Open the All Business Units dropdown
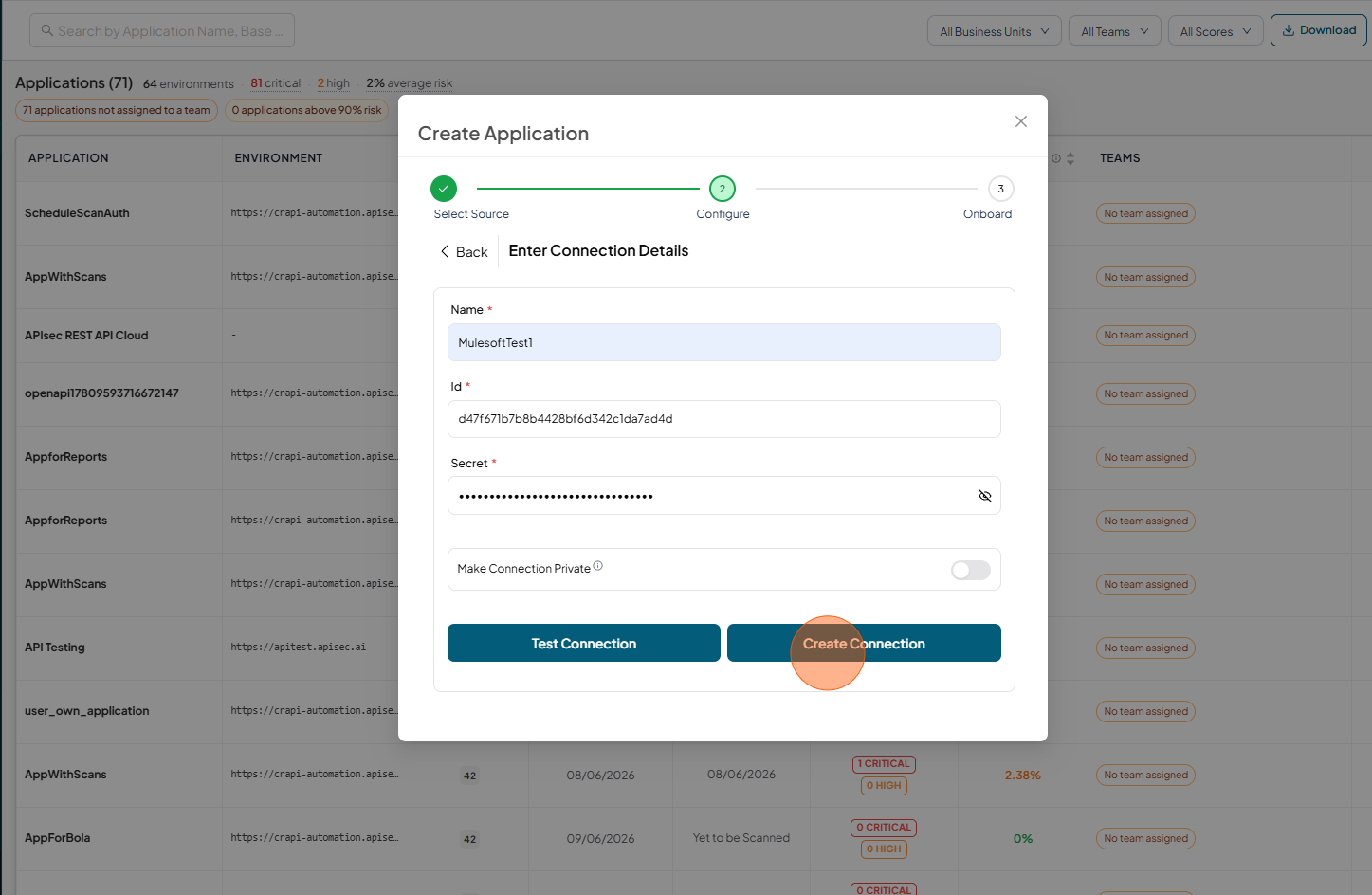 995,31
